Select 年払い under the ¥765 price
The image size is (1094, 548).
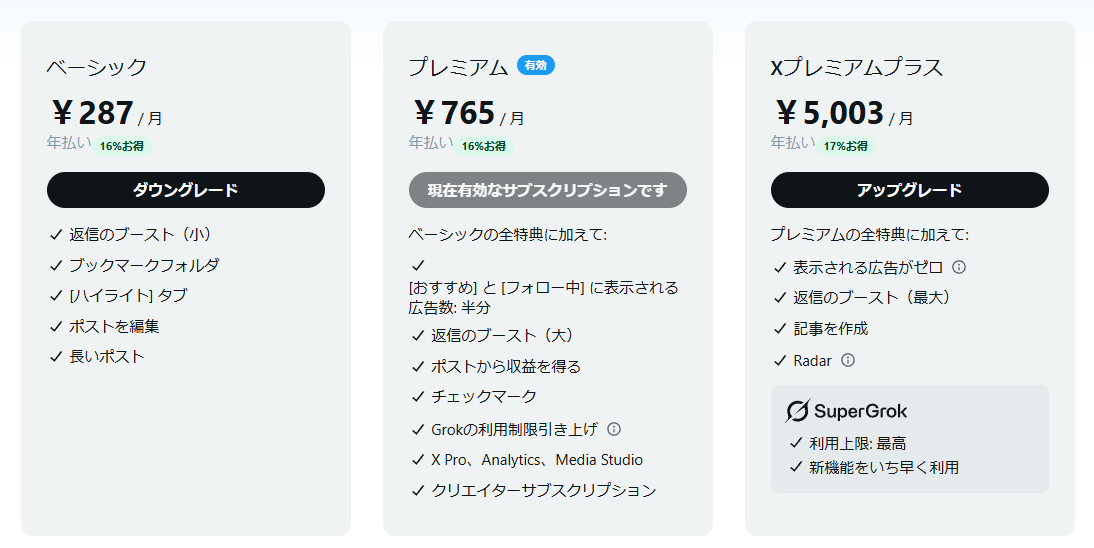tap(430, 143)
